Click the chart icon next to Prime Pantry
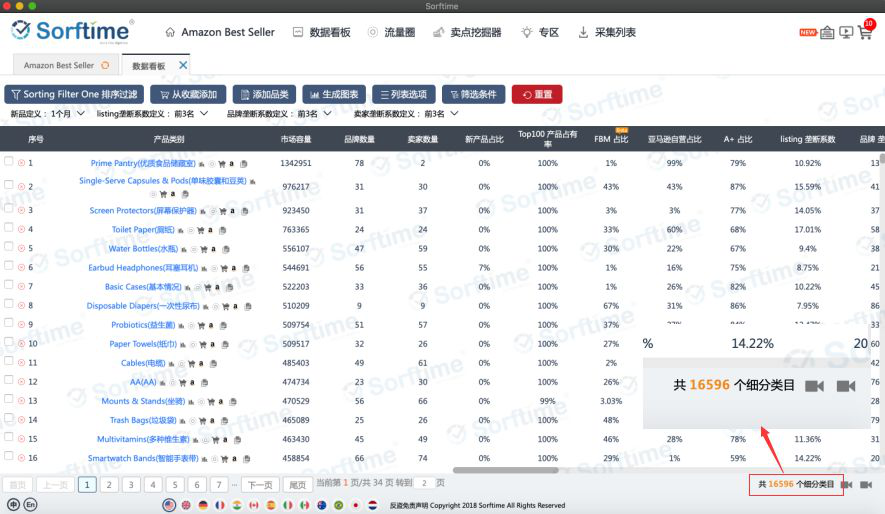This screenshot has height=514, width=885. pos(200,163)
